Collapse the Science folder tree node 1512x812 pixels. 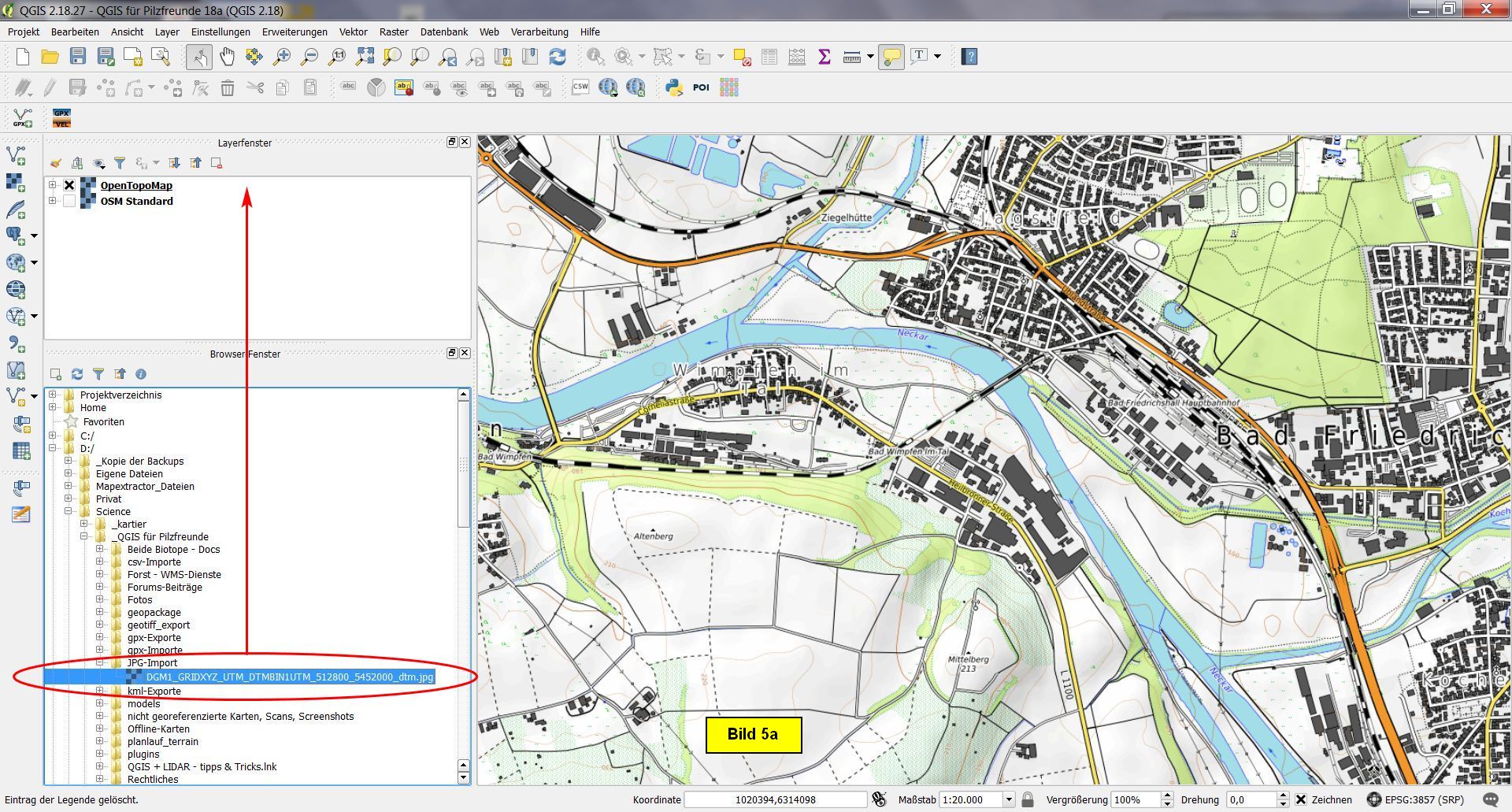69,512
